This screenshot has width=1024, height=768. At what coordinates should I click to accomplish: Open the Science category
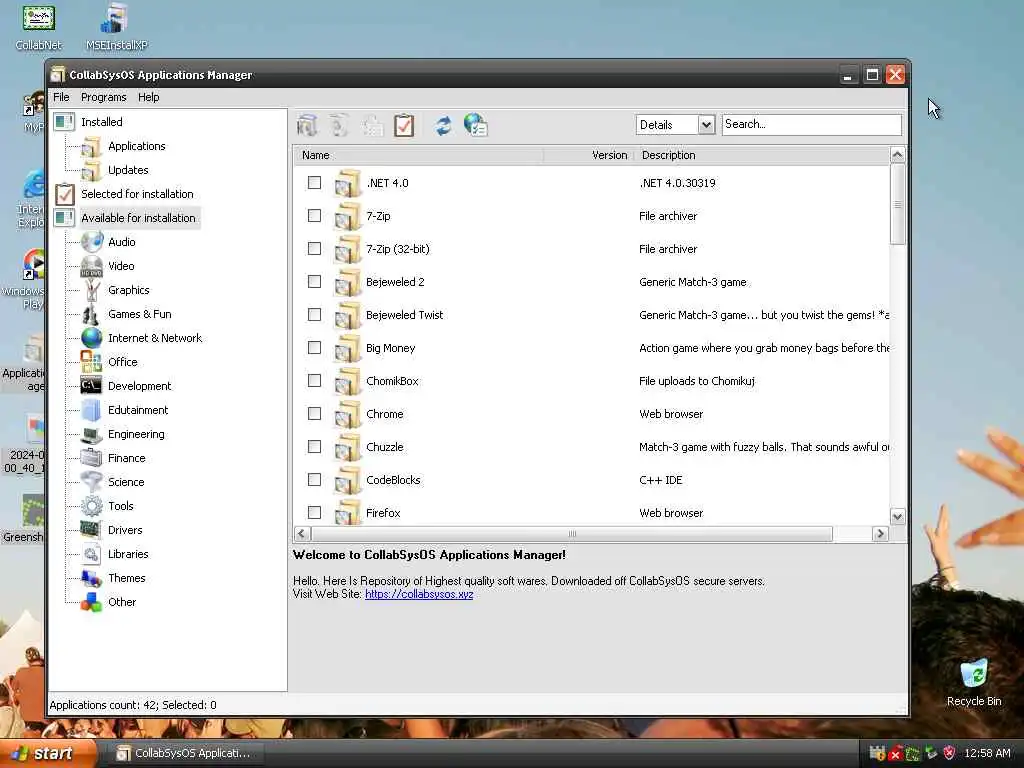click(x=126, y=482)
